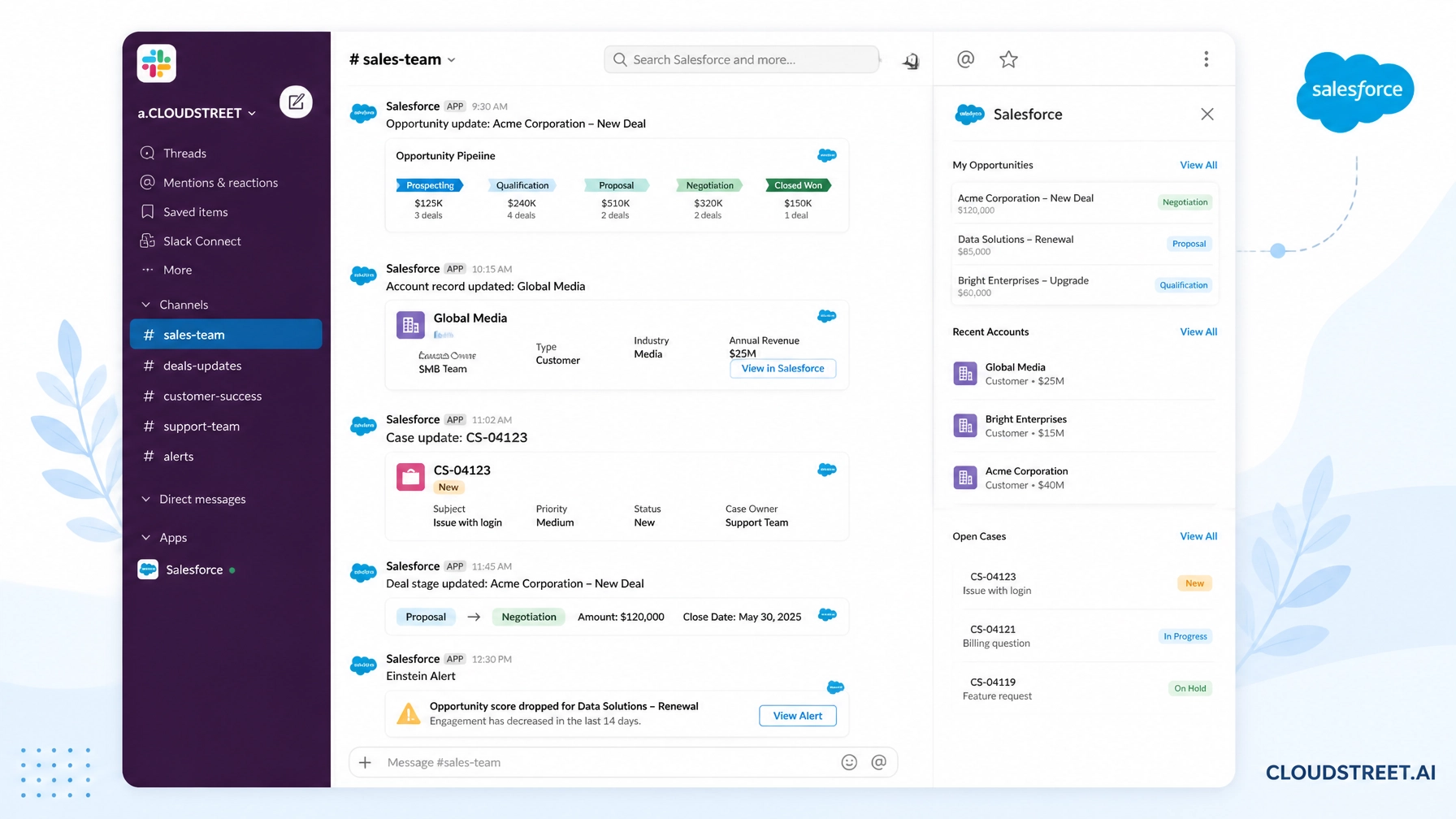Image resolution: width=1456 pixels, height=819 pixels.
Task: Click the warning triangle icon in Einstein Alert
Action: 408,714
